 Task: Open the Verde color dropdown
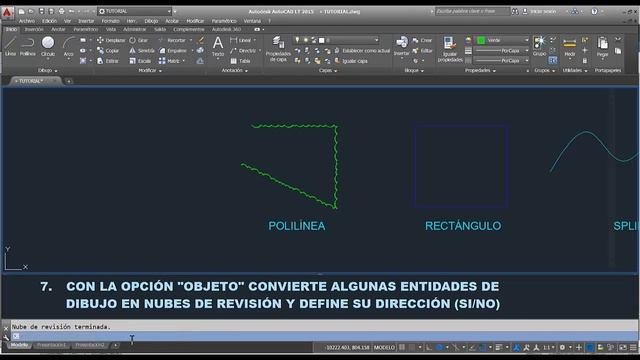[502, 40]
